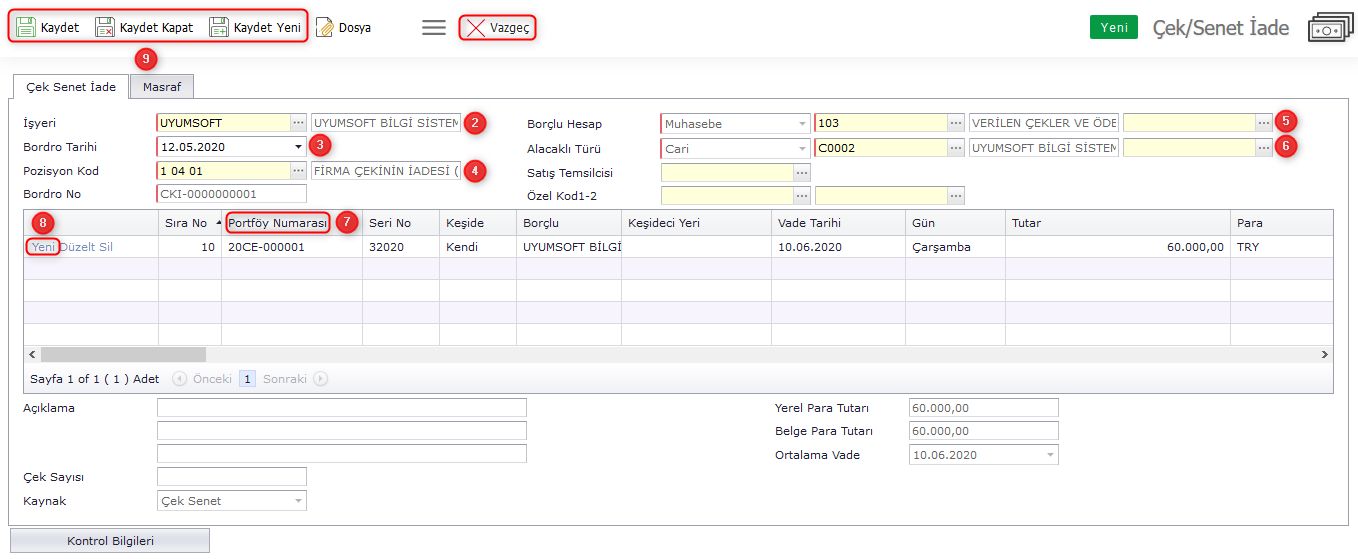This screenshot has width=1358, height=559.
Task: Open the Satış Temsilcisi lookup button
Action: coord(802,173)
